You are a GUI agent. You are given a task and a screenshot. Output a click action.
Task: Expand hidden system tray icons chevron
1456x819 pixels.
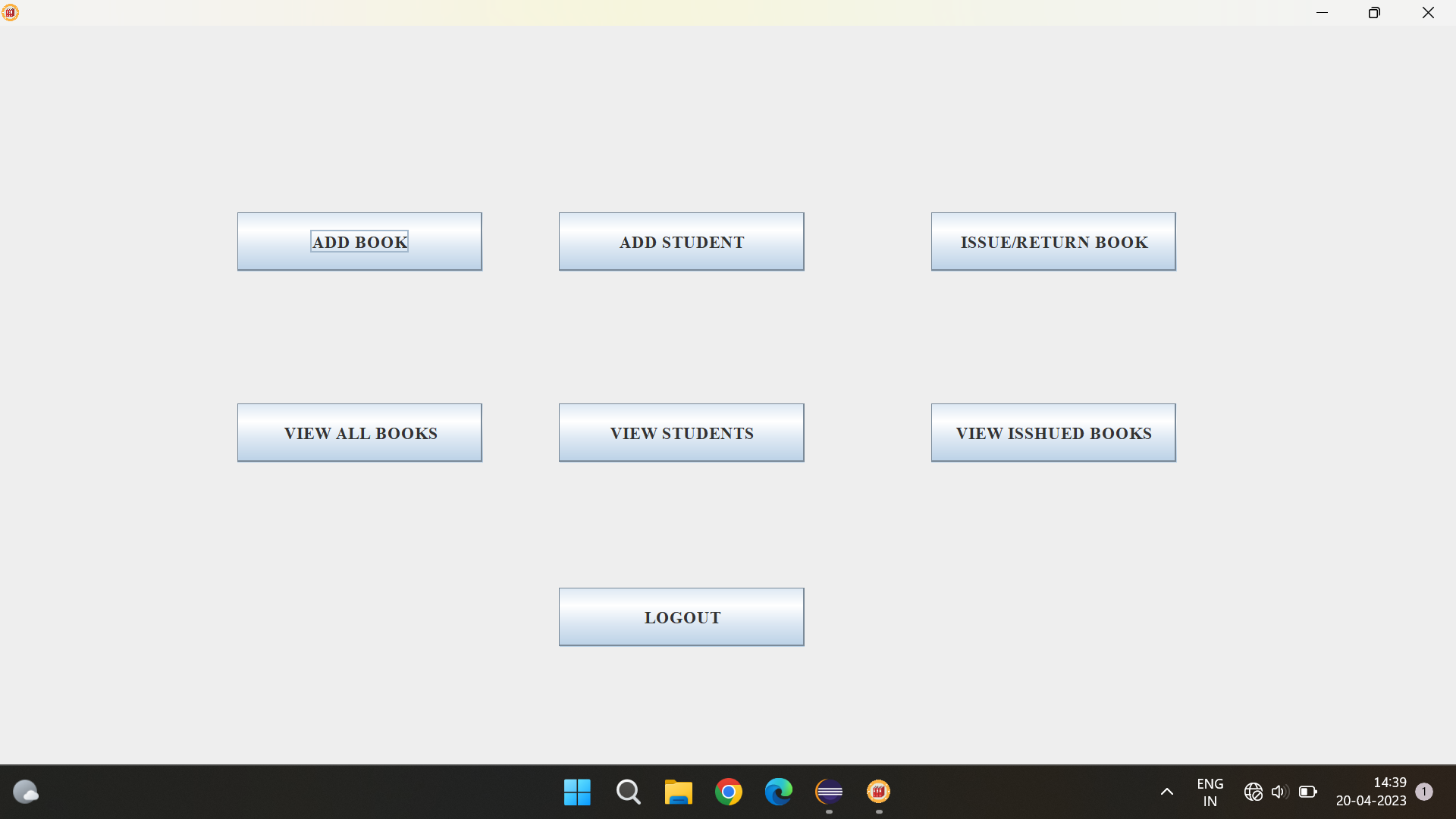coord(1167,792)
